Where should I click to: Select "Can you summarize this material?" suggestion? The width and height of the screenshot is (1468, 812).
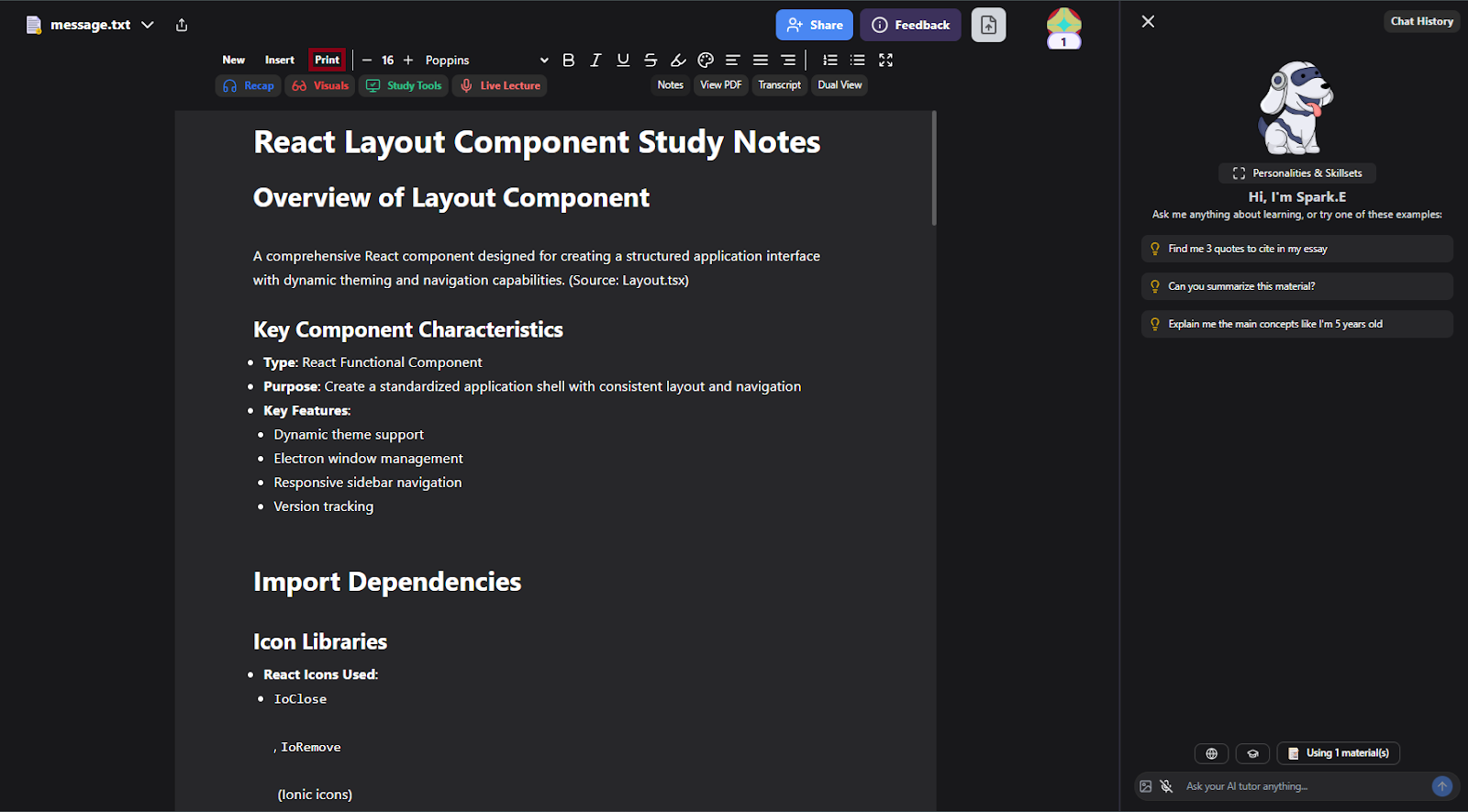tap(1296, 286)
